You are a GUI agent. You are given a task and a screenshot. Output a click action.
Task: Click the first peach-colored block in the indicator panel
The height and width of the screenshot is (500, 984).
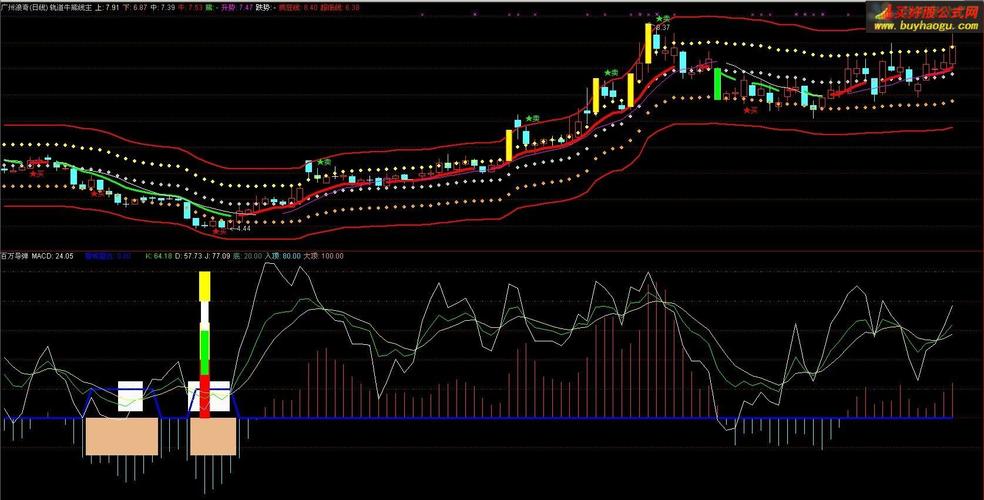click(x=121, y=436)
